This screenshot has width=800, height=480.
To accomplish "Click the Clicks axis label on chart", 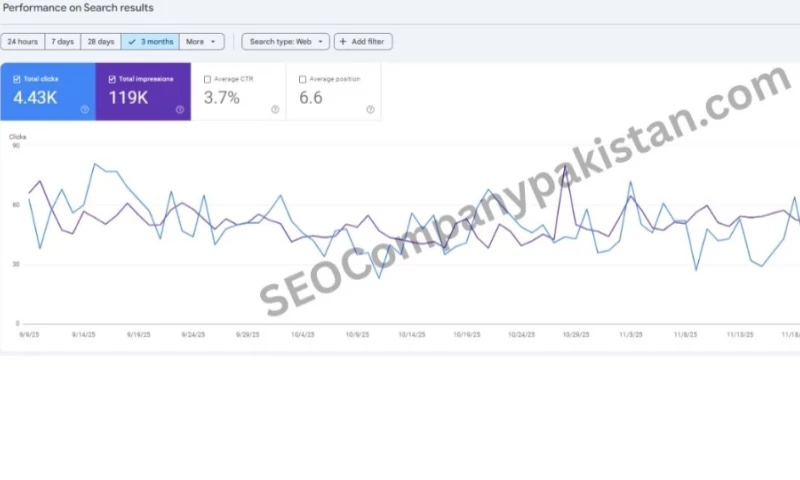I will [x=17, y=137].
